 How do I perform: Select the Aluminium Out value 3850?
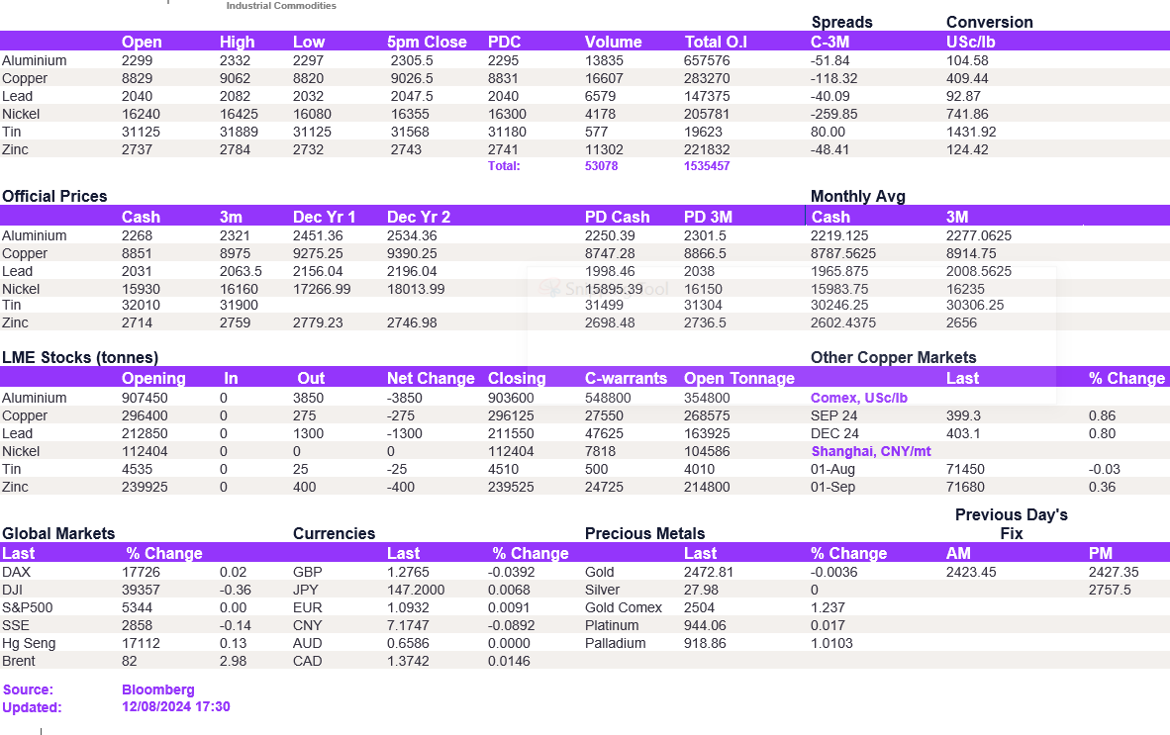(x=308, y=398)
